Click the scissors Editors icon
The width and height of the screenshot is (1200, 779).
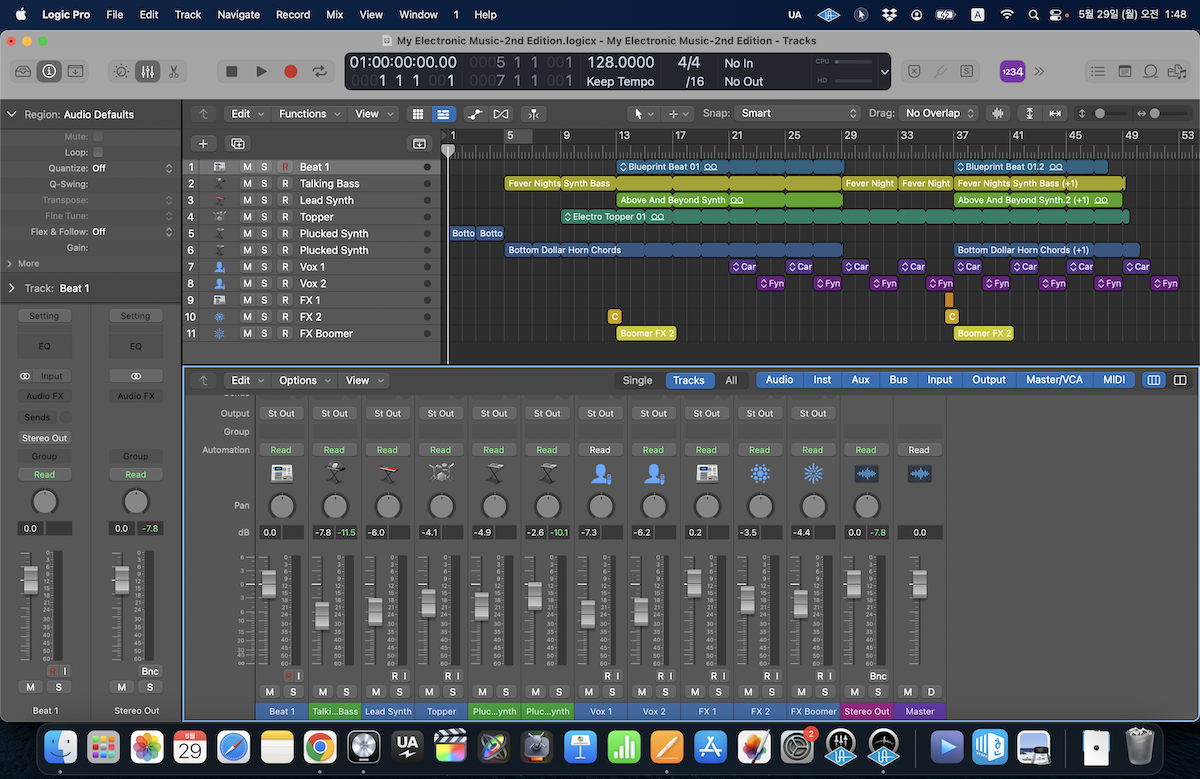[173, 71]
